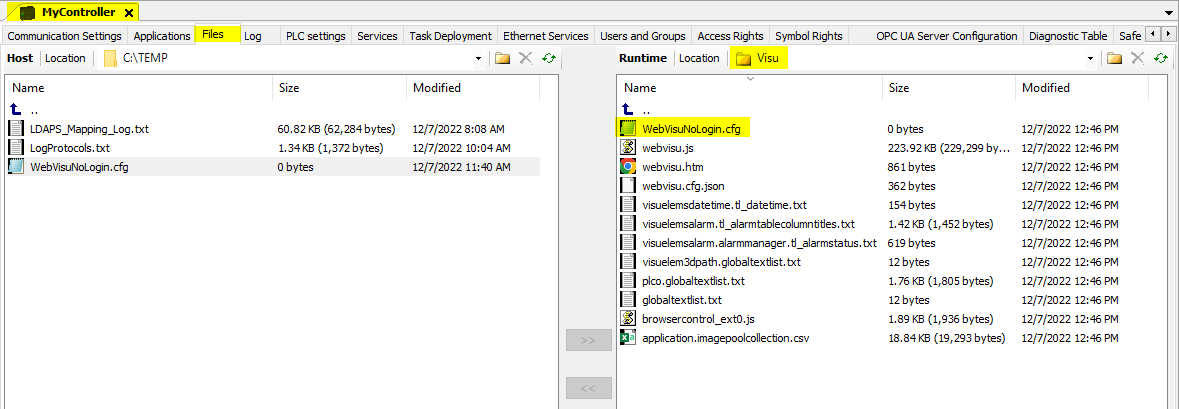Select LDAPS_Mapping_Log.txt in Host list

coord(89,129)
